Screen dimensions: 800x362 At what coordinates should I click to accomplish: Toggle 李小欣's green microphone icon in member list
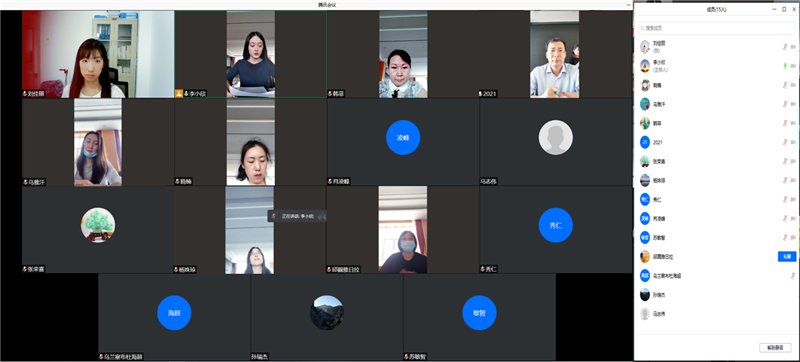coord(786,66)
